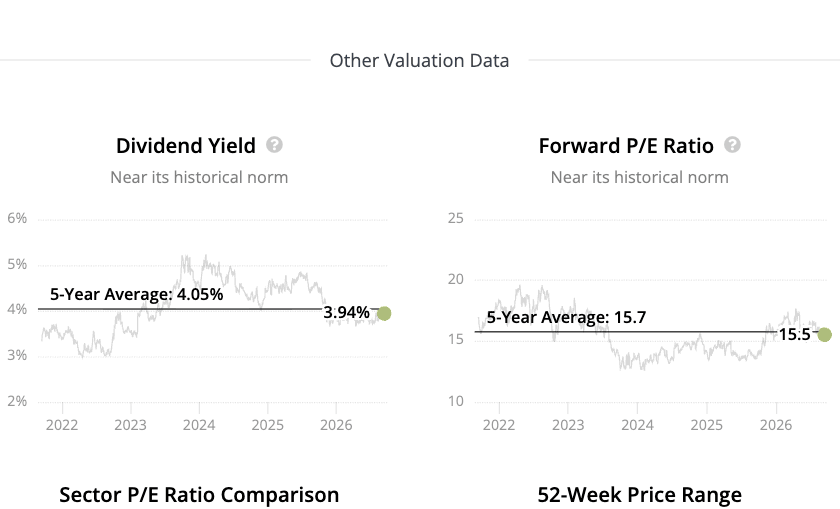Click the 5-Year Average: 15.7 label

pyautogui.click(x=566, y=317)
